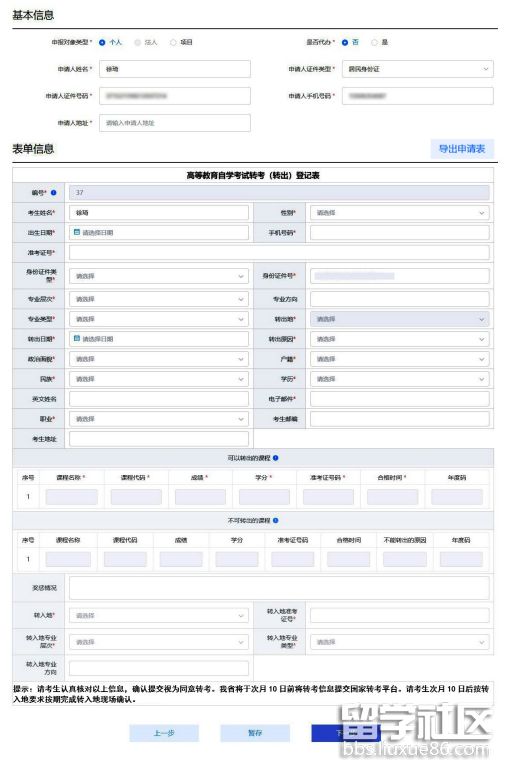The image size is (506, 771).
Task: Click 课程名称 cell in 可以转出的课程 row 1
Action: point(72,497)
